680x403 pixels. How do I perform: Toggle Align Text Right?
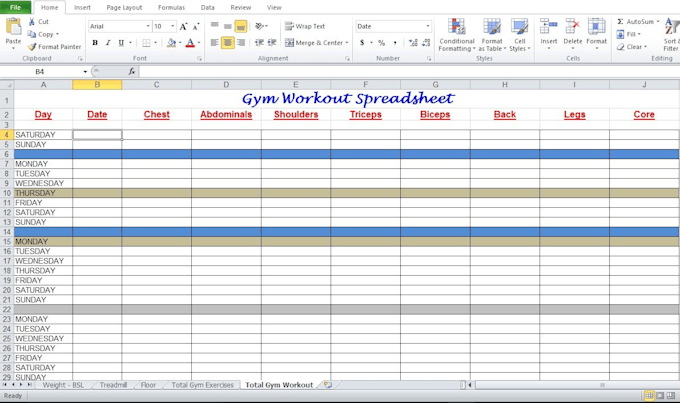[x=241, y=43]
